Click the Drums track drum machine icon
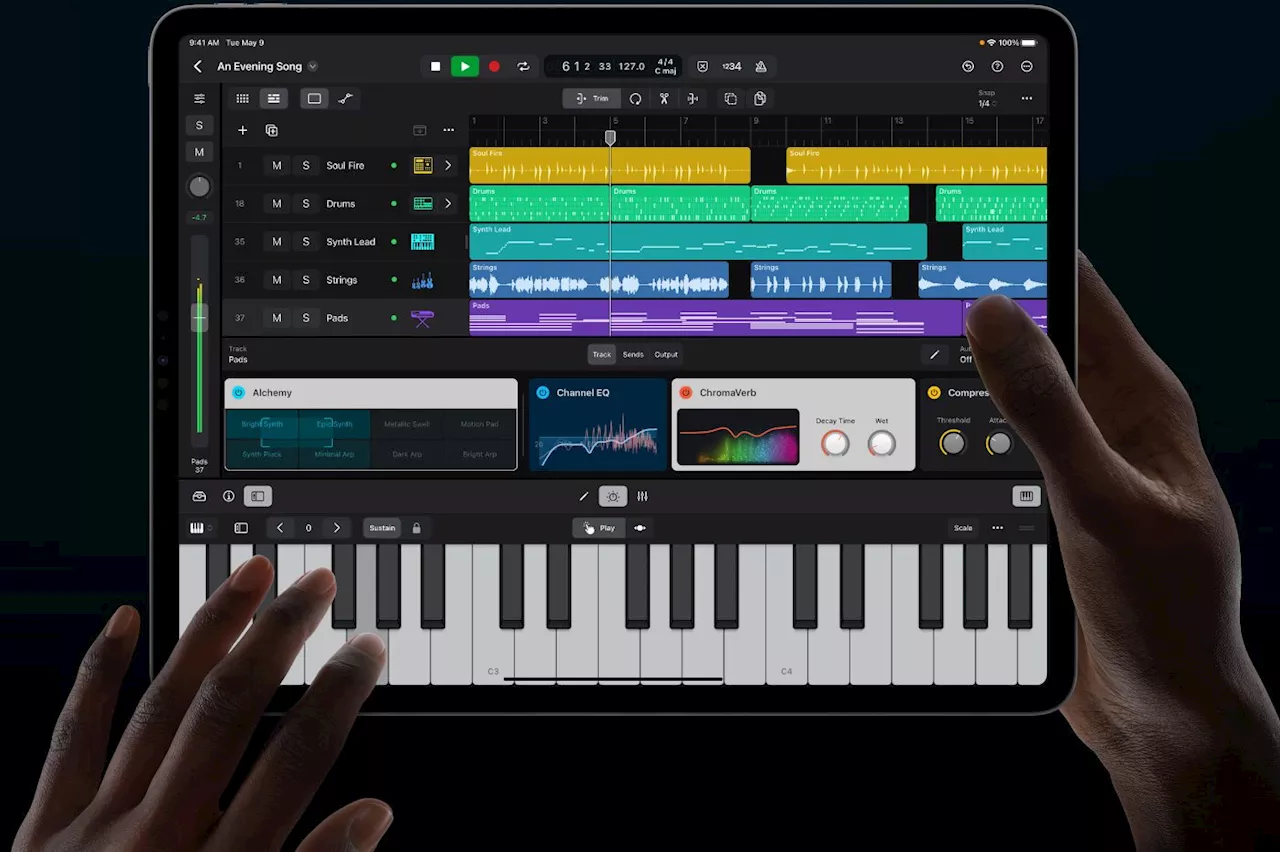Image resolution: width=1280 pixels, height=852 pixels. click(x=423, y=204)
